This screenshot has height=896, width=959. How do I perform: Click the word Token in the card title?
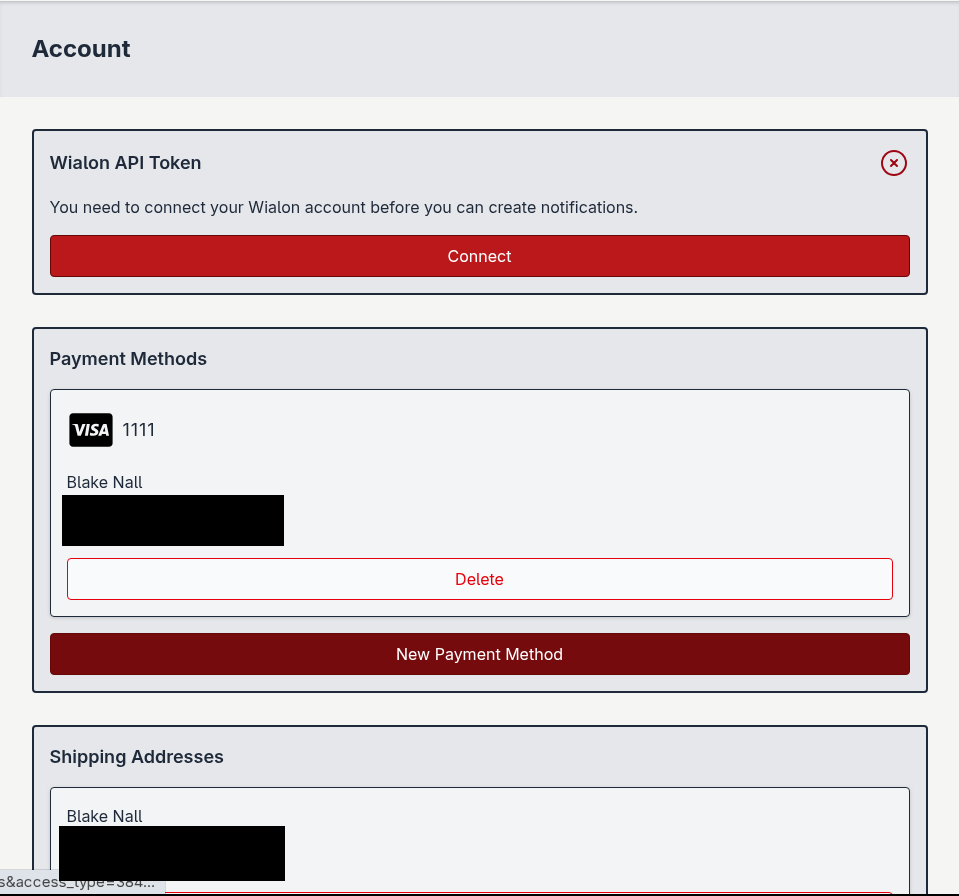coord(175,163)
